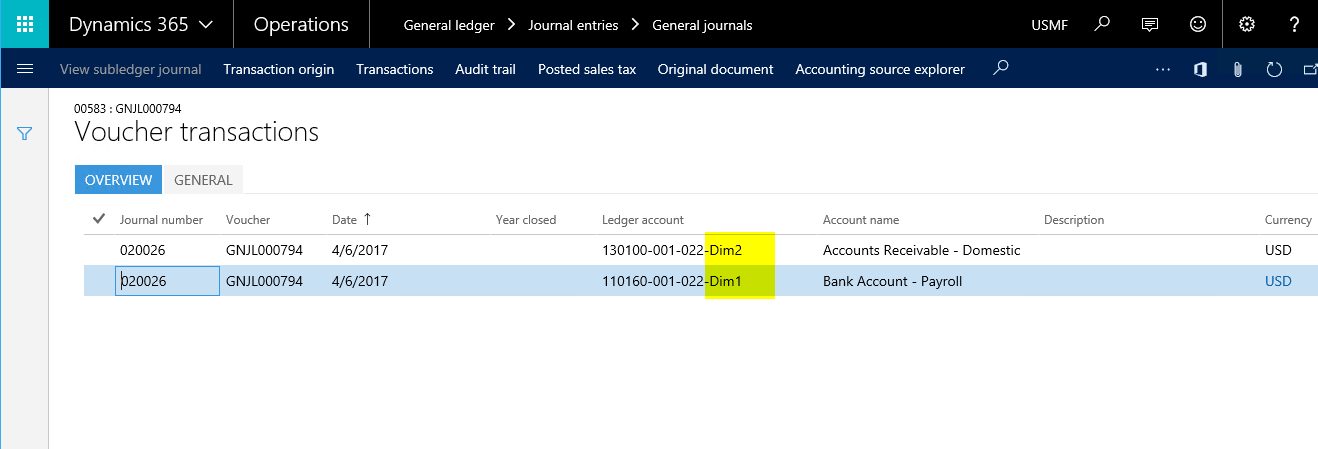Click the action pane search magnifier
The height and width of the screenshot is (449, 1318).
tap(1000, 68)
